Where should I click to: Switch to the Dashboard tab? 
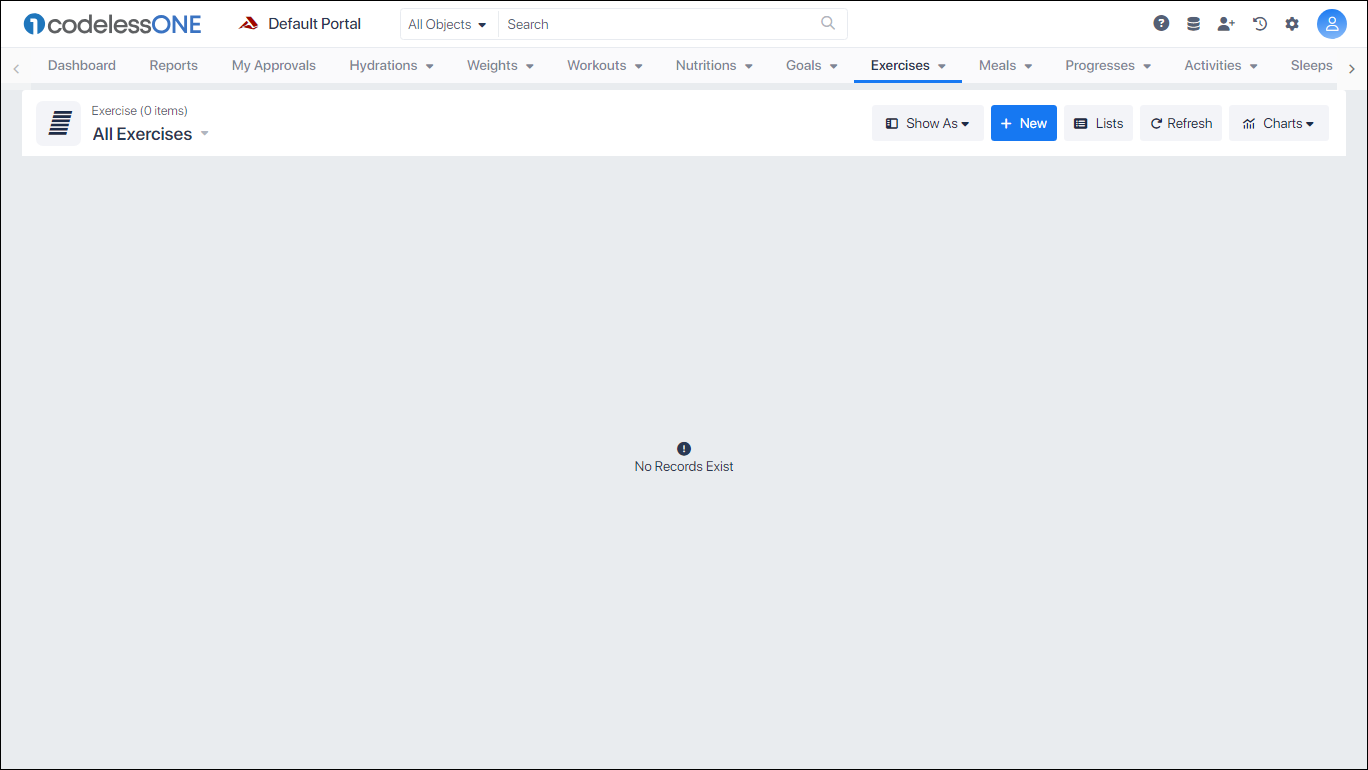click(x=81, y=65)
